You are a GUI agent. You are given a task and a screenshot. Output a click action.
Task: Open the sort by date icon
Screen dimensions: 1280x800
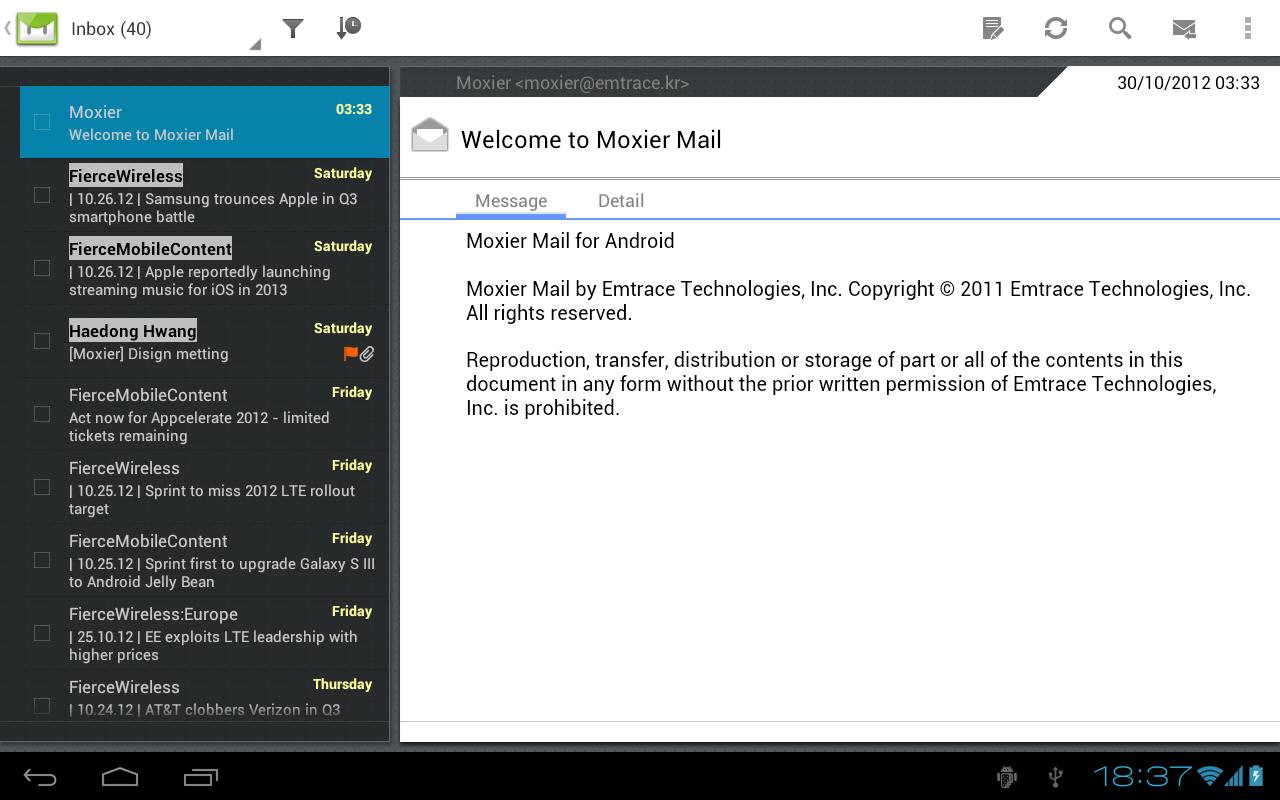point(348,28)
